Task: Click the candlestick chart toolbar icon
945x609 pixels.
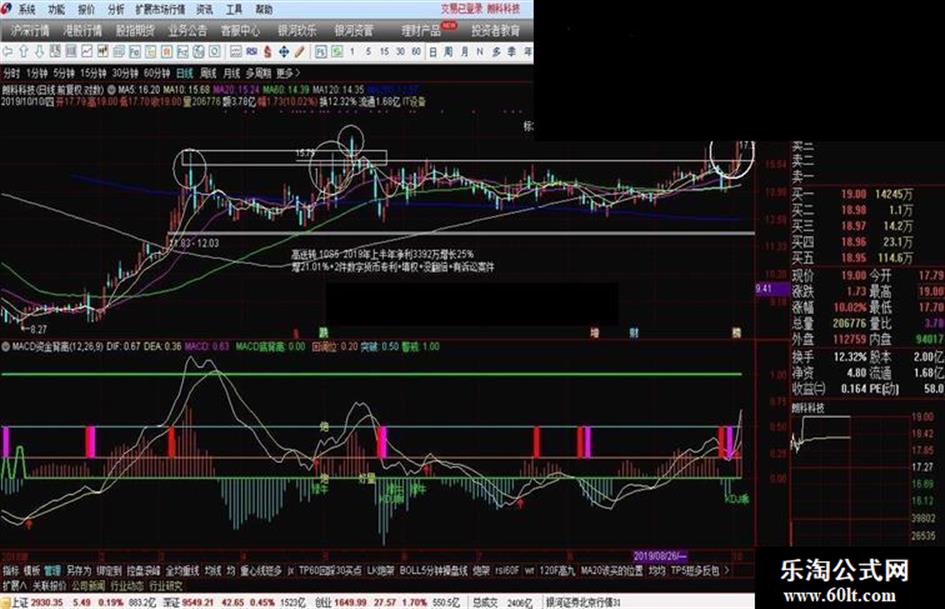Action: click(103, 52)
